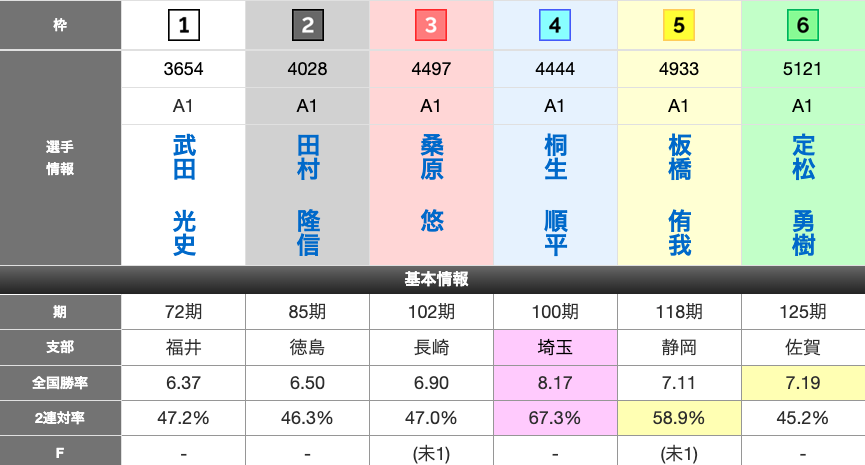Click the pink 8.17 national win rate
The height and width of the screenshot is (465, 865).
click(555, 383)
